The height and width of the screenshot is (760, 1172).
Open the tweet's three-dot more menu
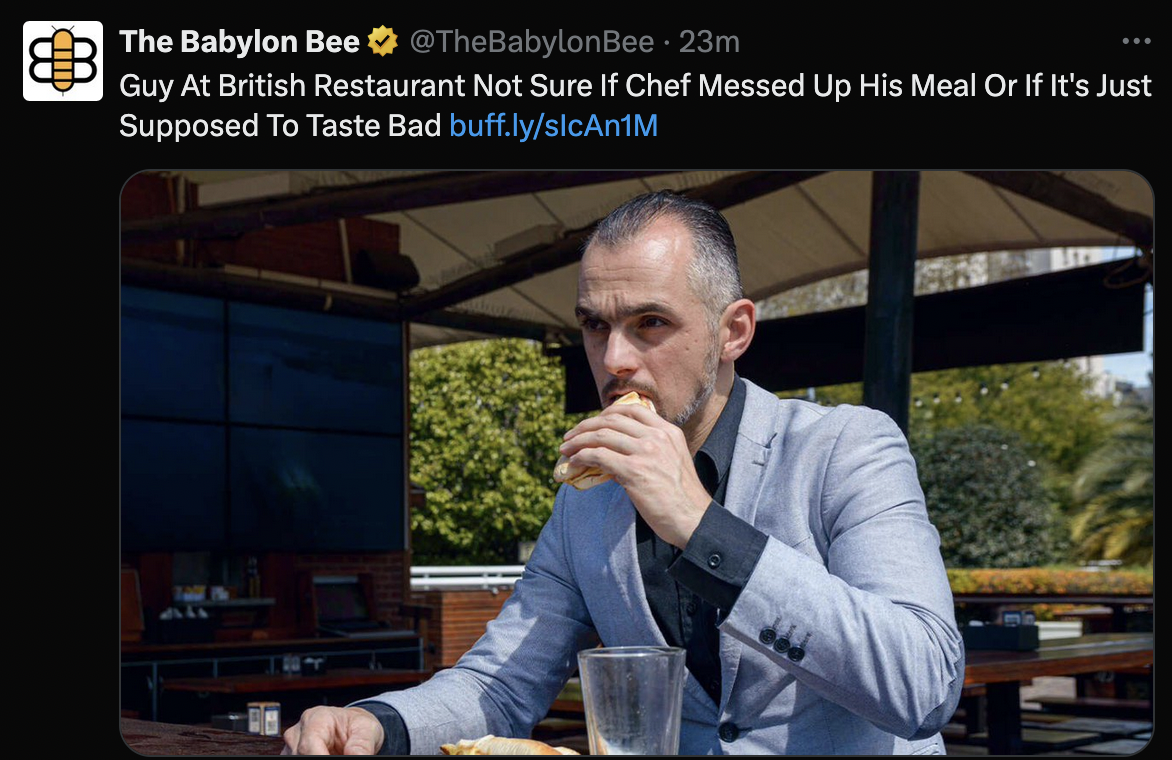(1136, 41)
